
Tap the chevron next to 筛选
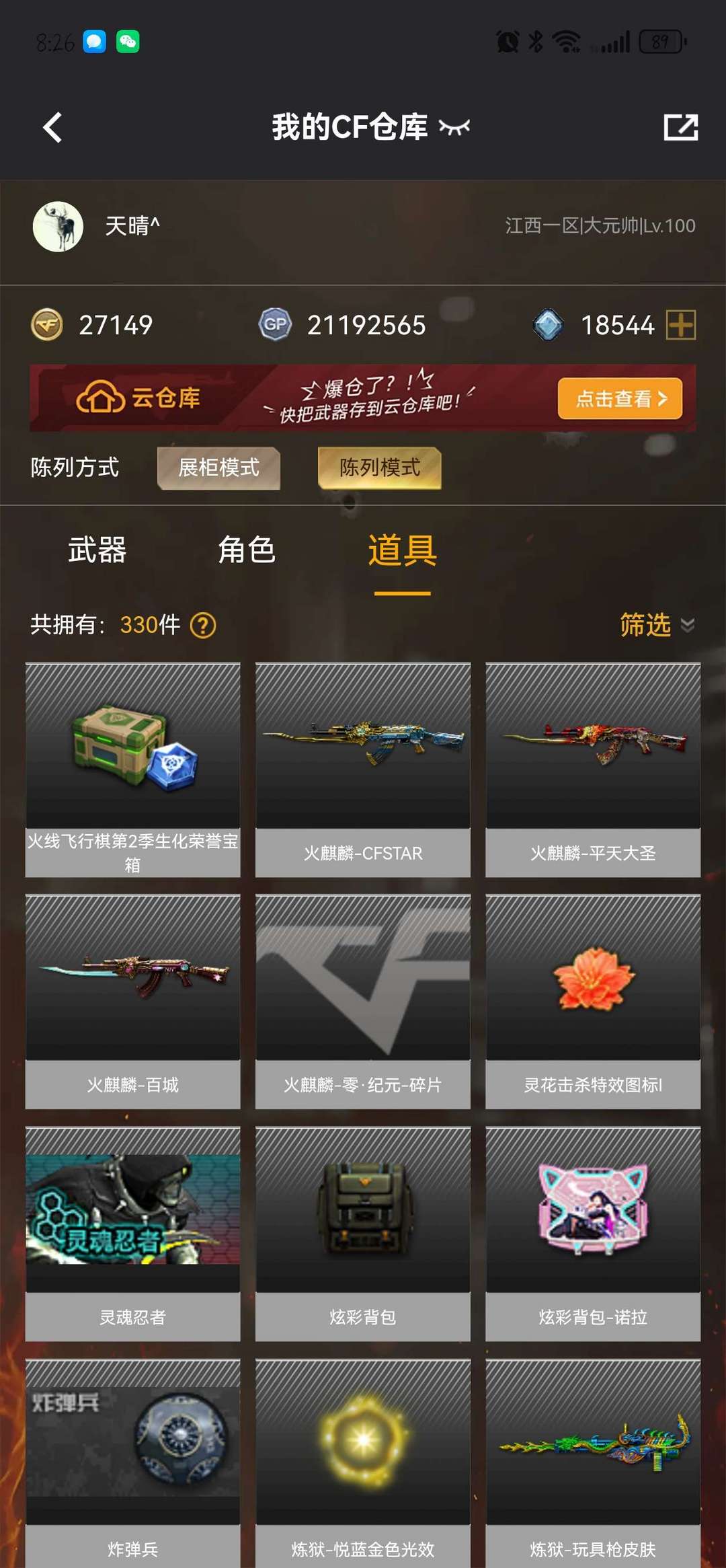[x=687, y=626]
